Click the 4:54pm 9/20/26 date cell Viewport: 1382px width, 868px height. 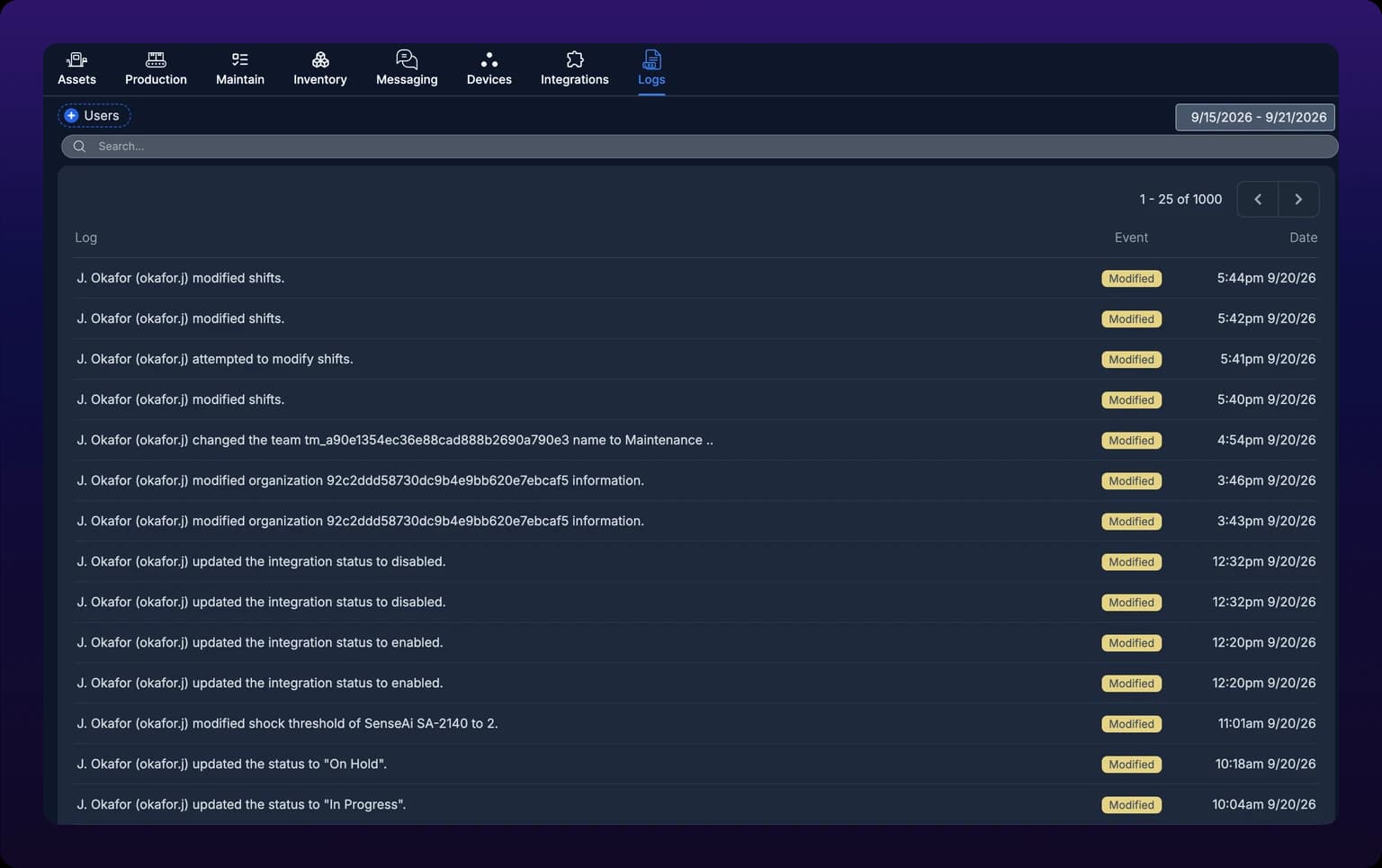[x=1266, y=440]
